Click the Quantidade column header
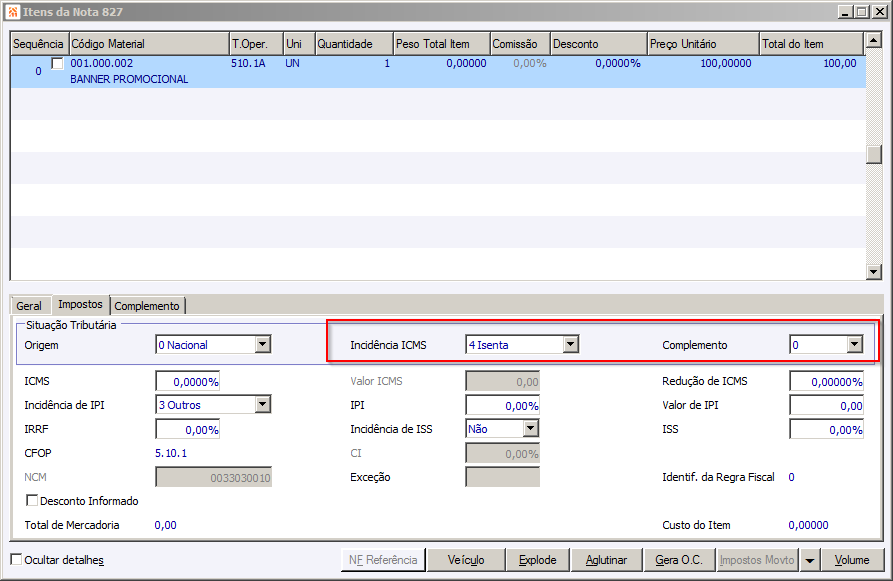The height and width of the screenshot is (581, 893). coord(354,44)
